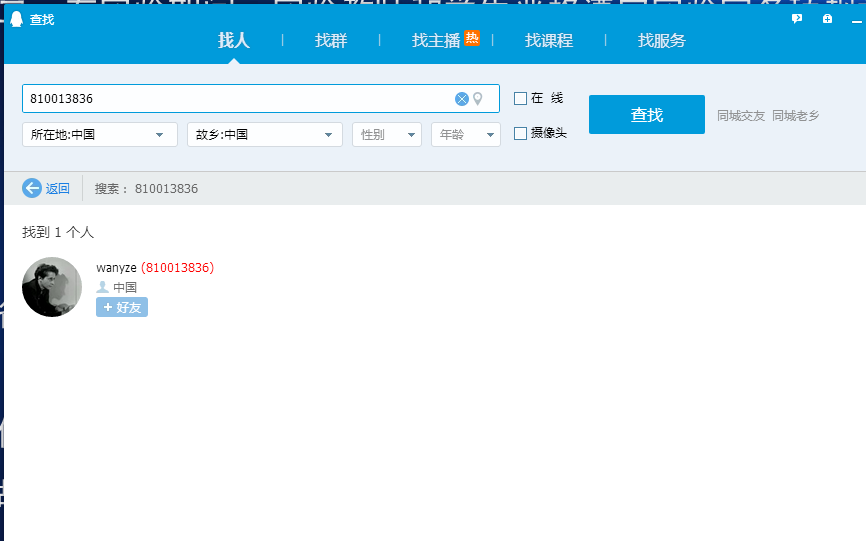Click the QQ penguin logo icon

pos(17,19)
